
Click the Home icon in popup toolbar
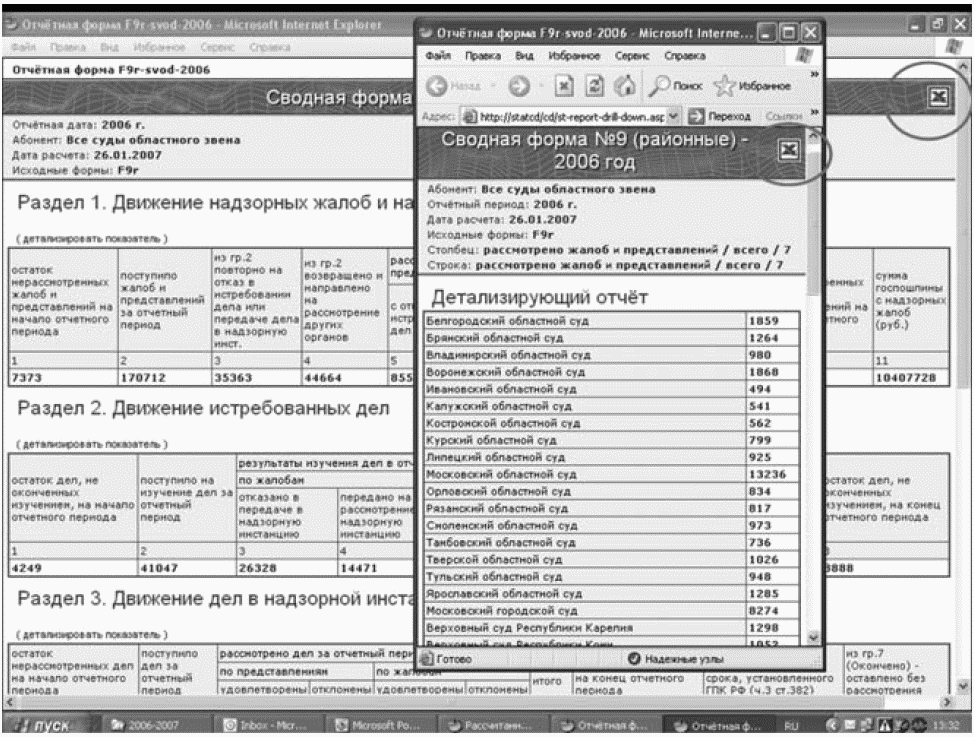625,86
